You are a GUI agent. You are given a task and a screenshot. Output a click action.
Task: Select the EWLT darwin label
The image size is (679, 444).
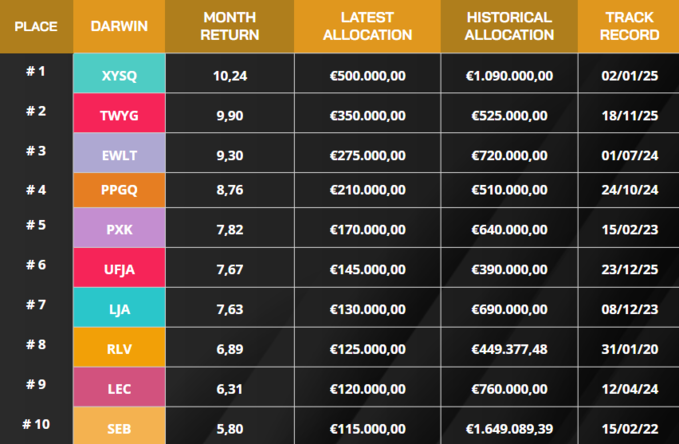pos(119,153)
